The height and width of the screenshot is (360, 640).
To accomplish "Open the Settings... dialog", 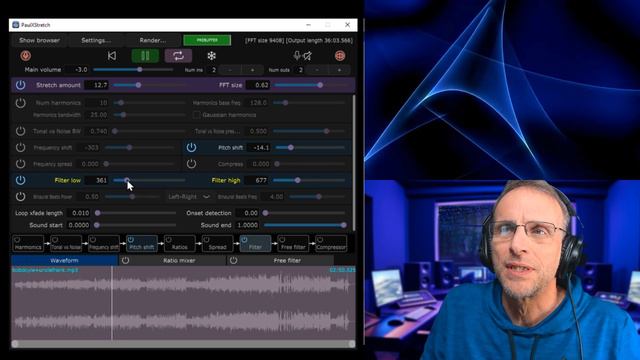I will (x=96, y=40).
